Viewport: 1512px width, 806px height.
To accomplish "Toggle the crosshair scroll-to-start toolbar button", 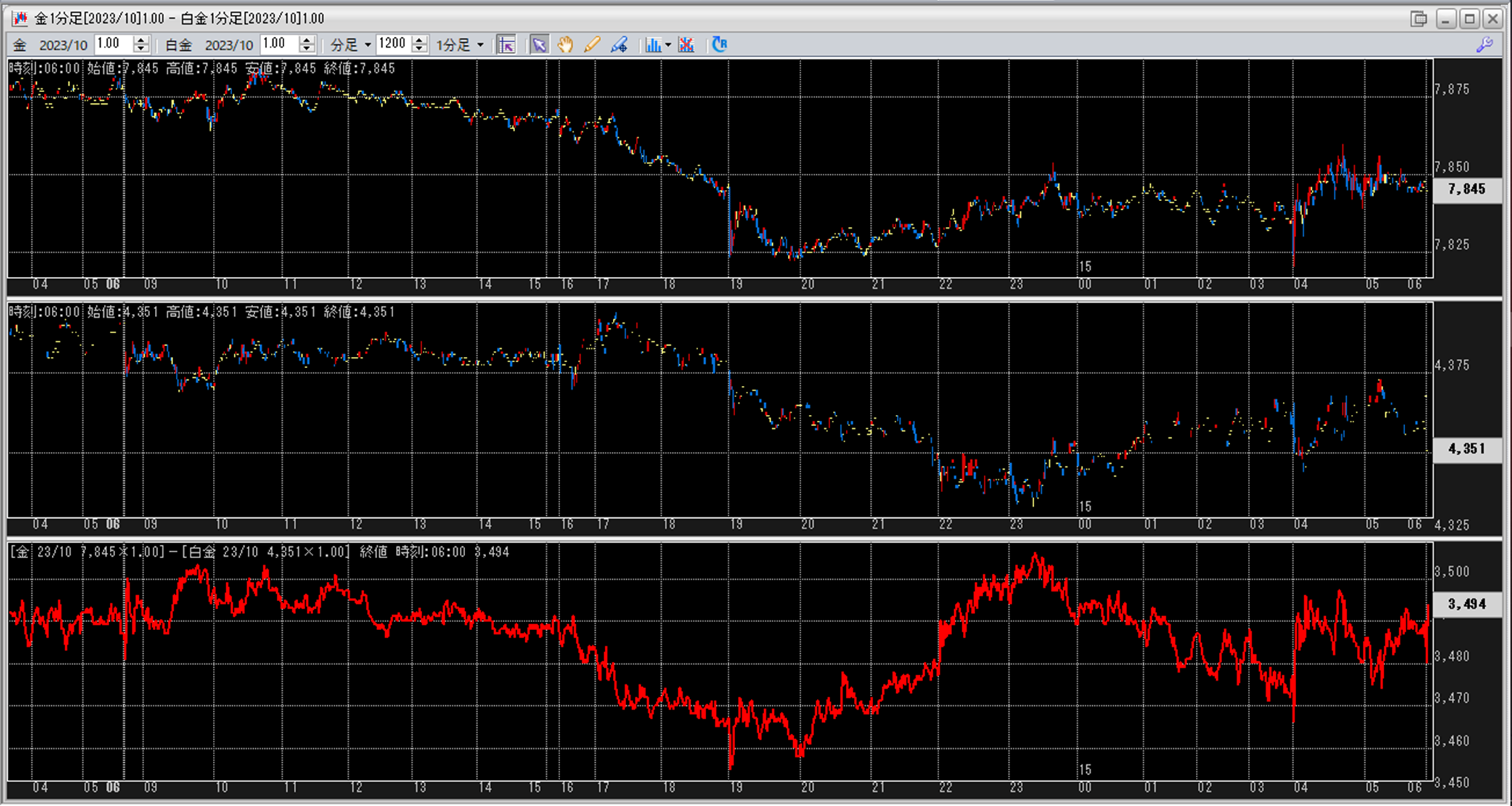I will point(506,45).
